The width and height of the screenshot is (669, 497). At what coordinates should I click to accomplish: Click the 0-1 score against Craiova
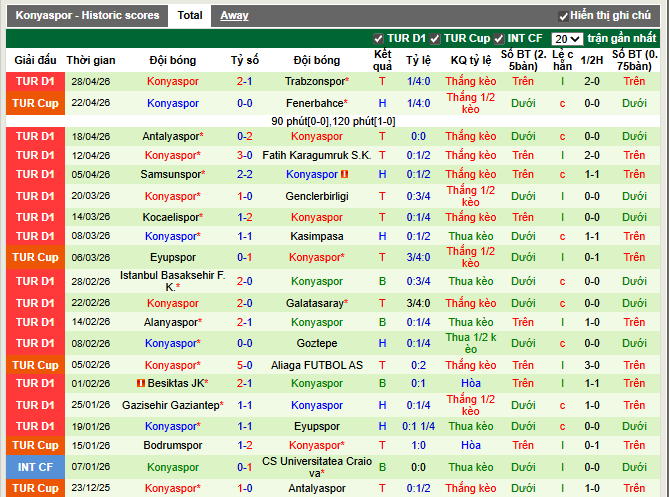coord(244,467)
